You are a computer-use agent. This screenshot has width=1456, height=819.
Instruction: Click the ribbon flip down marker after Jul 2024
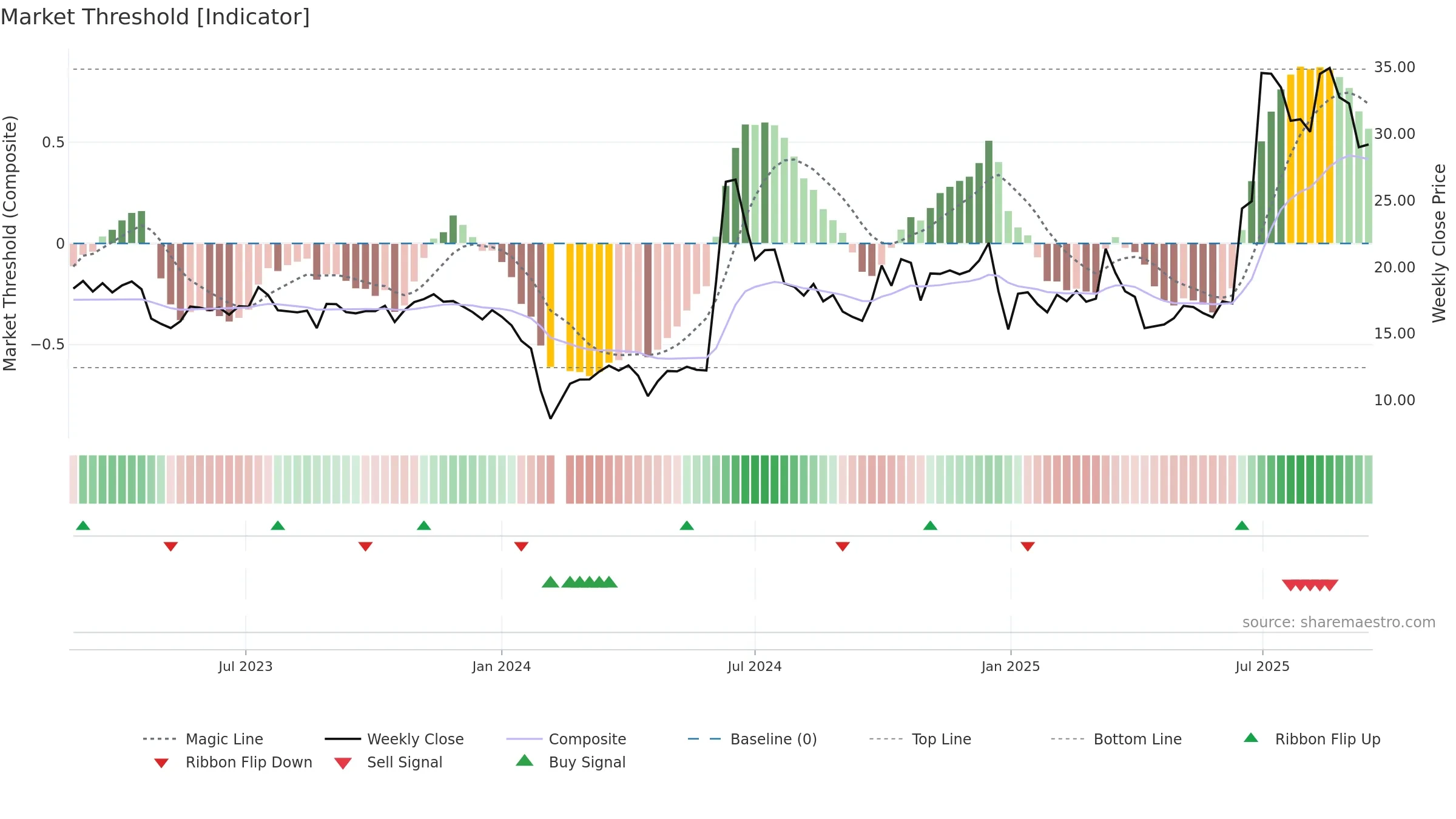[843, 547]
